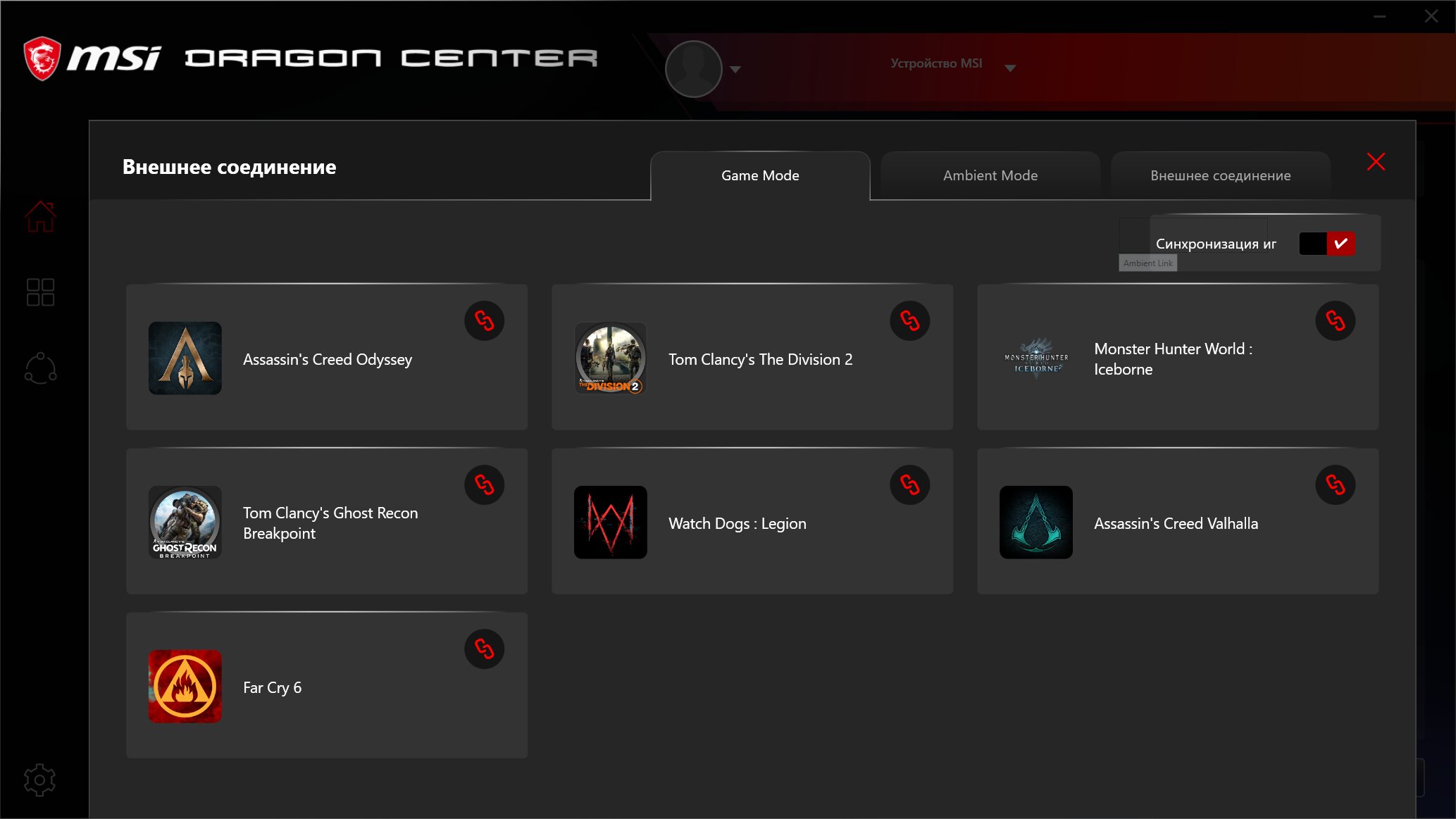Click the link icon for Far Cry 6
Screen dimensions: 1456x819
484,649
